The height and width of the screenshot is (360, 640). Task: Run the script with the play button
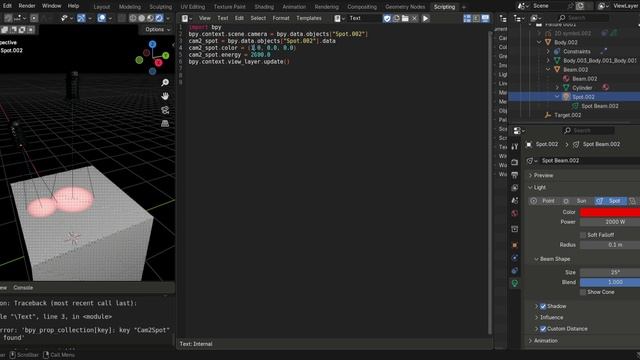(x=425, y=18)
